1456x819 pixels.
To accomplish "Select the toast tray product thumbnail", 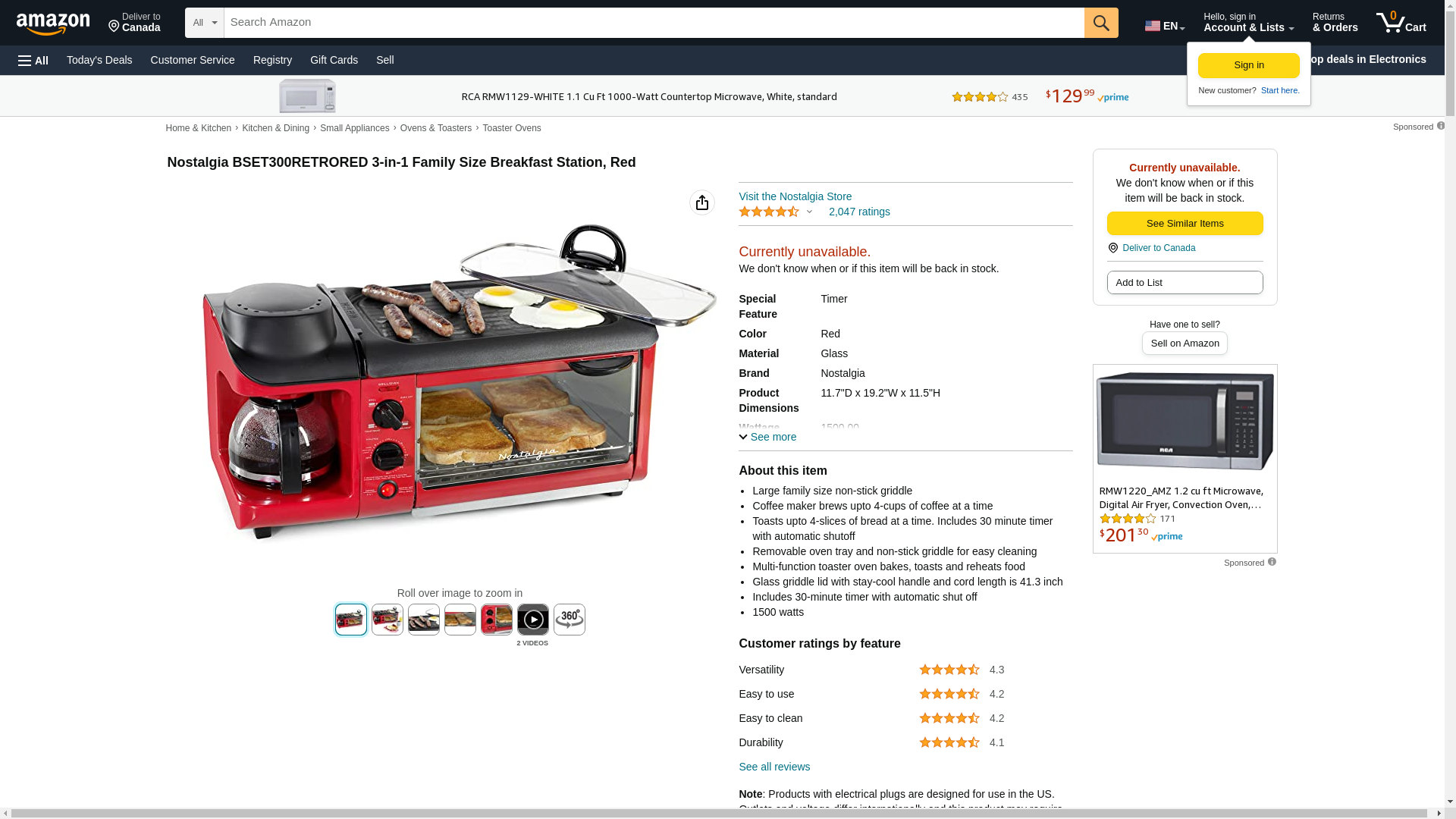I will (460, 620).
